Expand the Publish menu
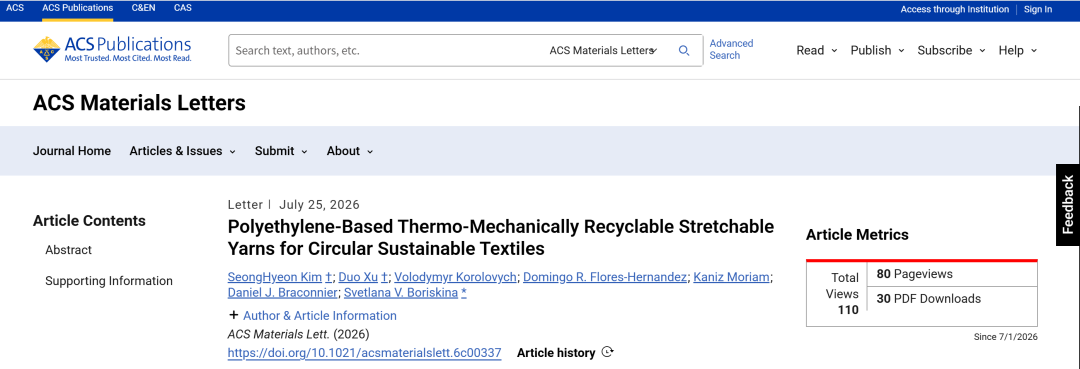1080x369 pixels. (878, 50)
